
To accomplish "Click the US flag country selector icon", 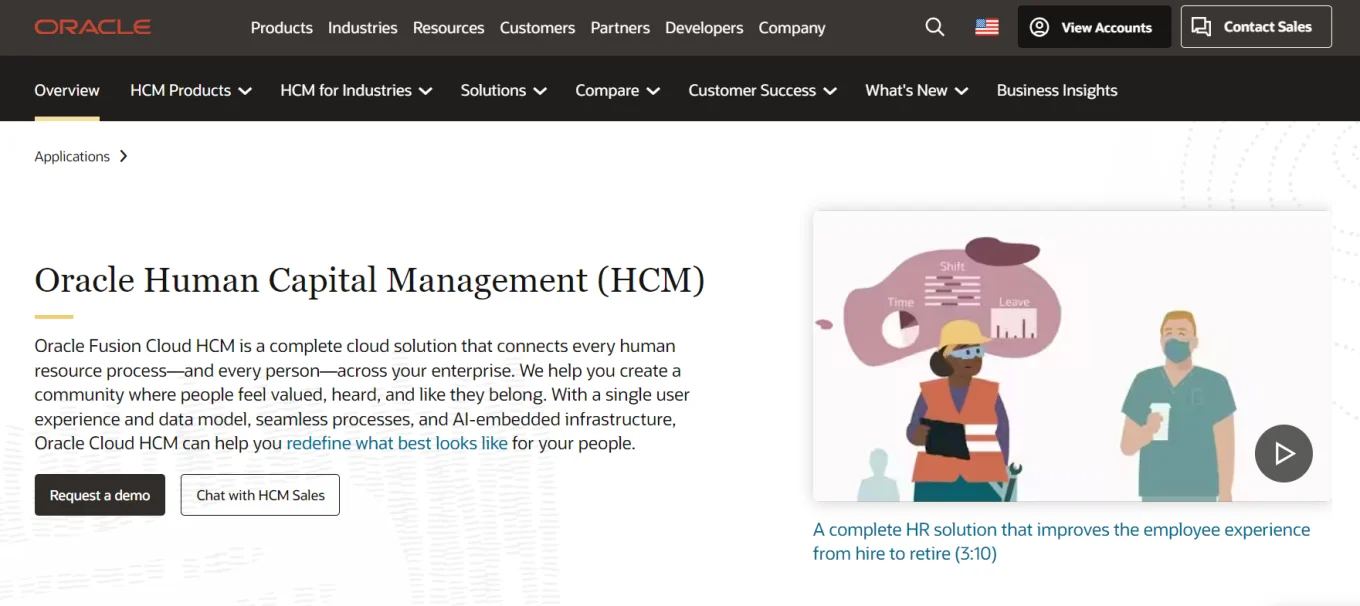I will pos(986,27).
